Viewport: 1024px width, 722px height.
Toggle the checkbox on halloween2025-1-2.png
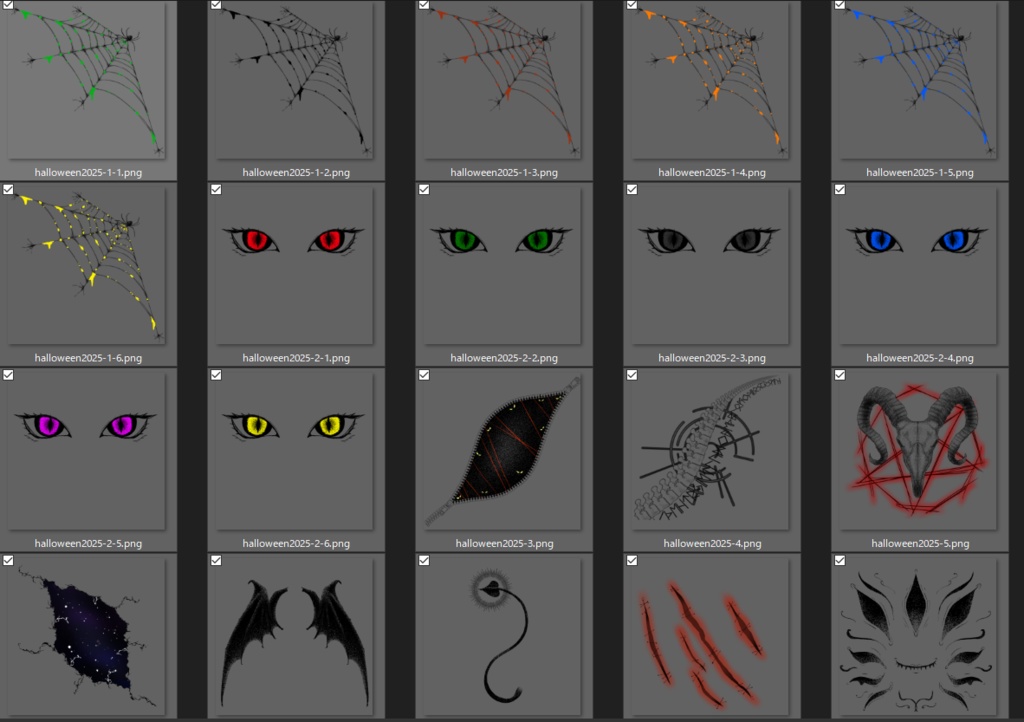point(216,5)
